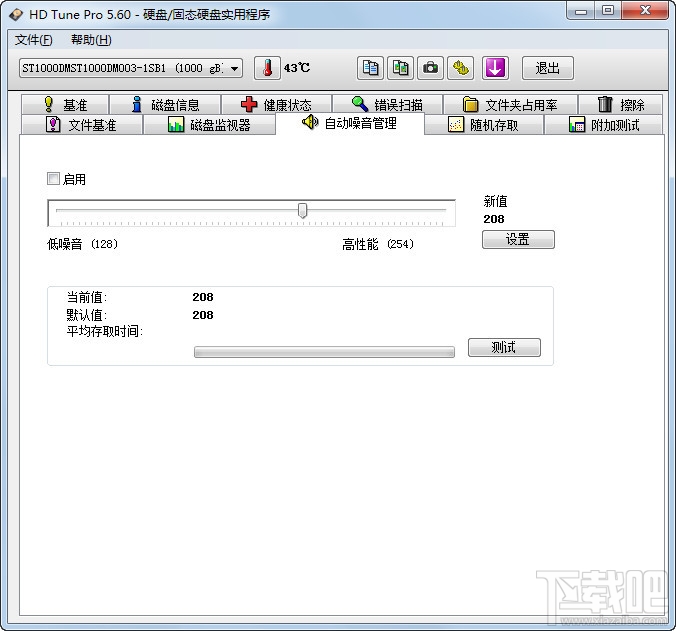Click the 低噪音 (128) label

click(x=82, y=244)
